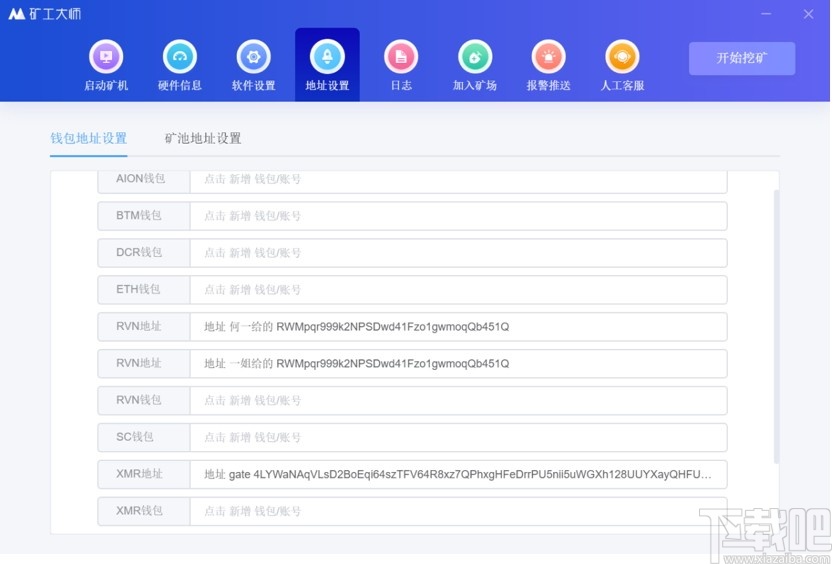Click the RVN钱包 label

[139, 400]
